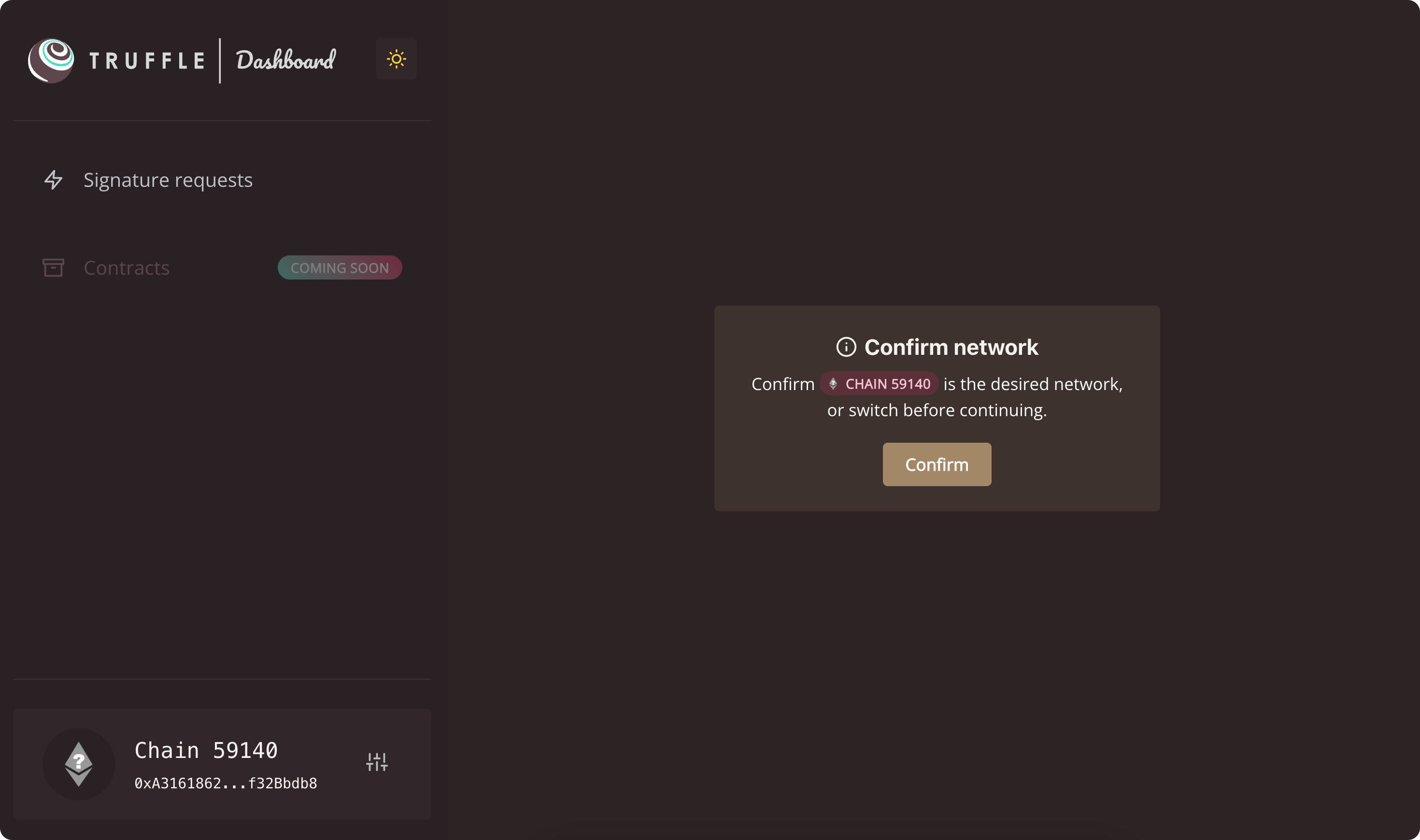Click the COMING SOON badge
The image size is (1420, 840).
340,268
